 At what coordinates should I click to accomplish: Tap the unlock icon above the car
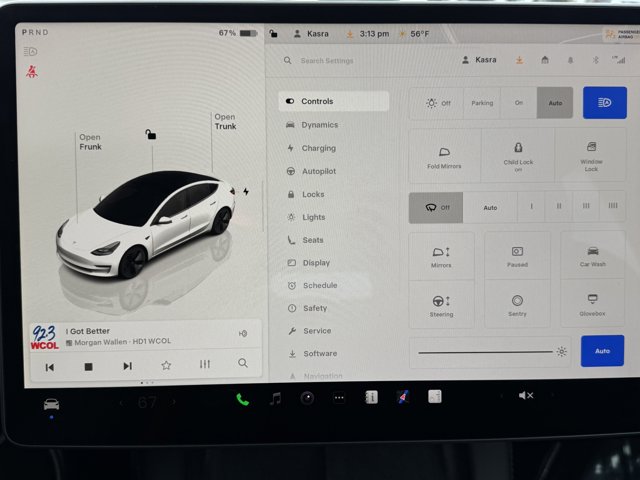tap(151, 134)
